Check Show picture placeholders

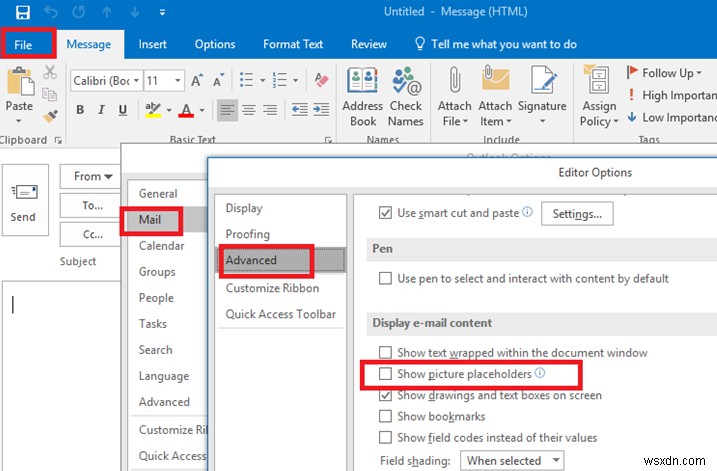click(x=385, y=374)
